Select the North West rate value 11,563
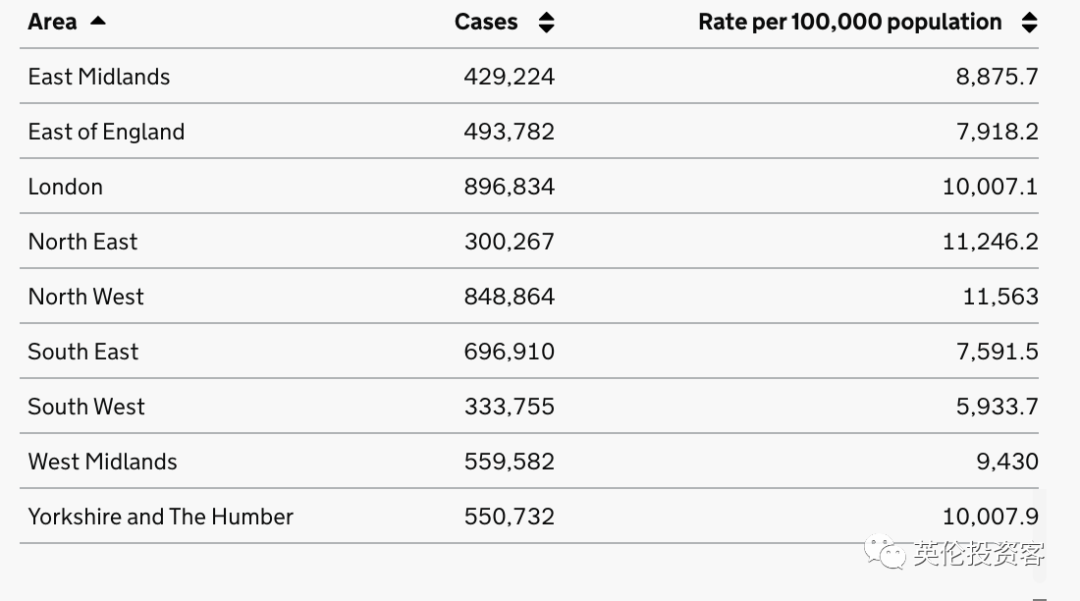 coord(1000,297)
